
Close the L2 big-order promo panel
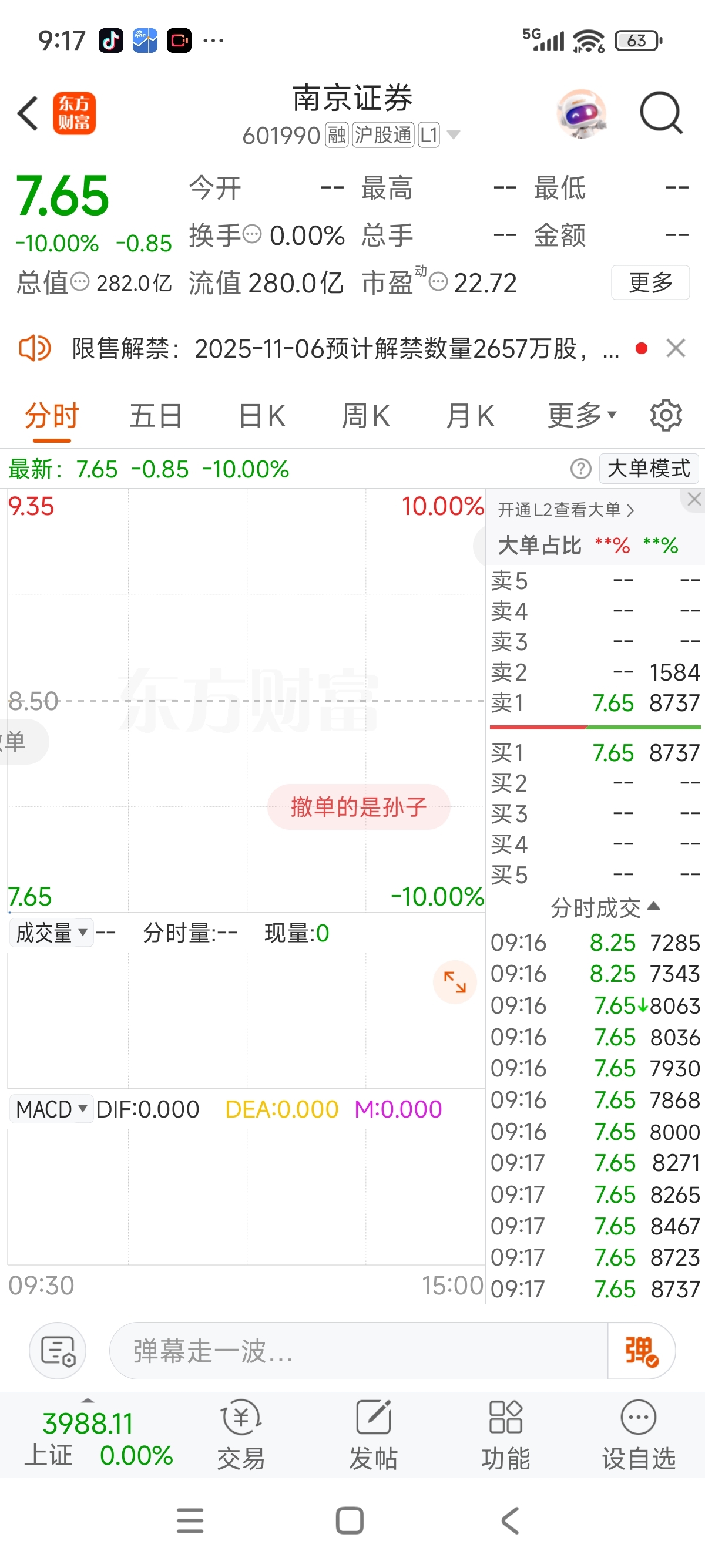click(694, 500)
